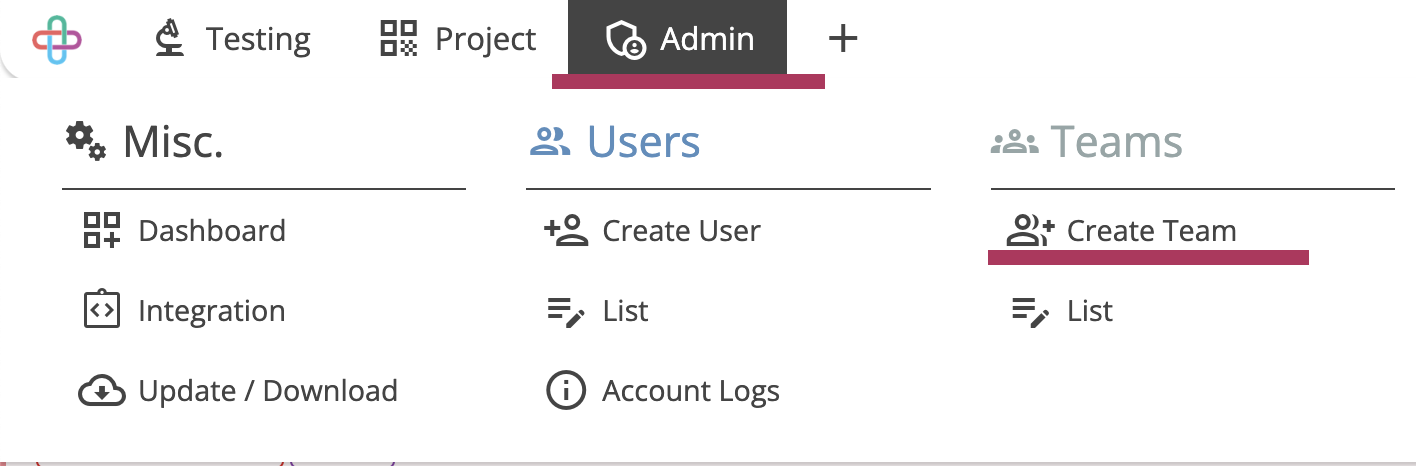
Task: Click the plus icon after Admin tab
Action: pos(843,39)
